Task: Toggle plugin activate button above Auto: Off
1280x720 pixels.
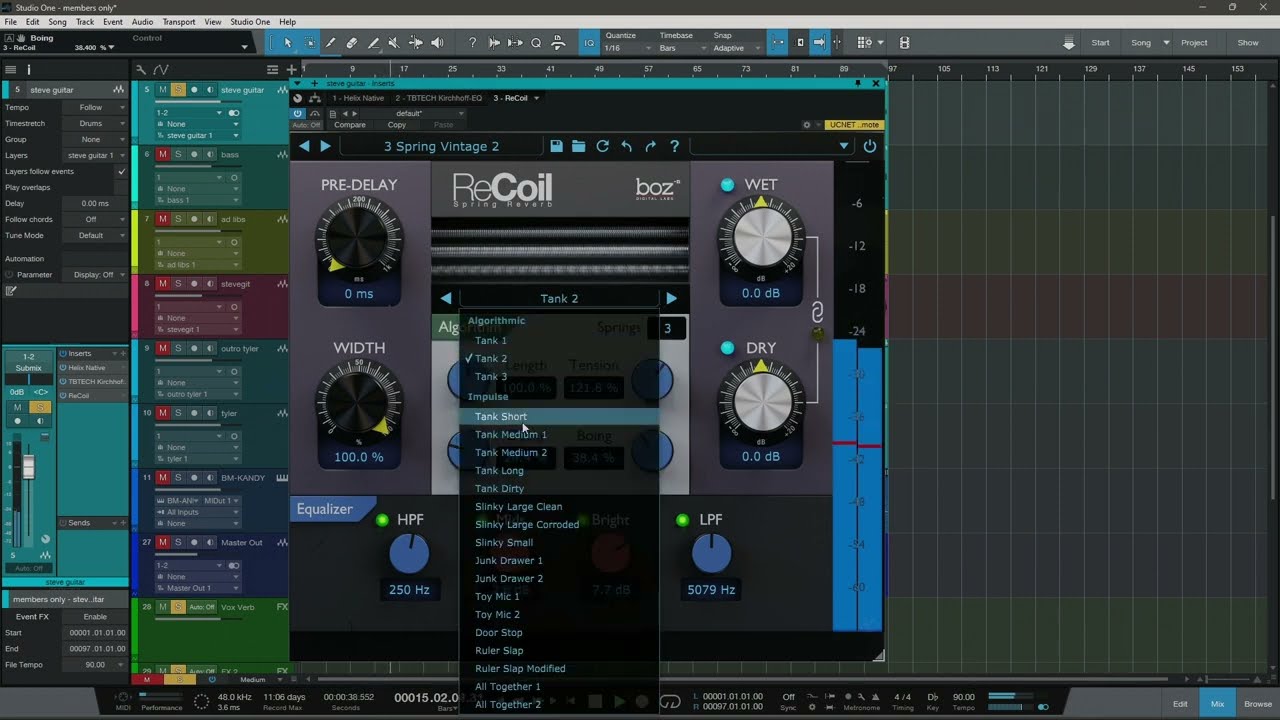Action: click(298, 114)
